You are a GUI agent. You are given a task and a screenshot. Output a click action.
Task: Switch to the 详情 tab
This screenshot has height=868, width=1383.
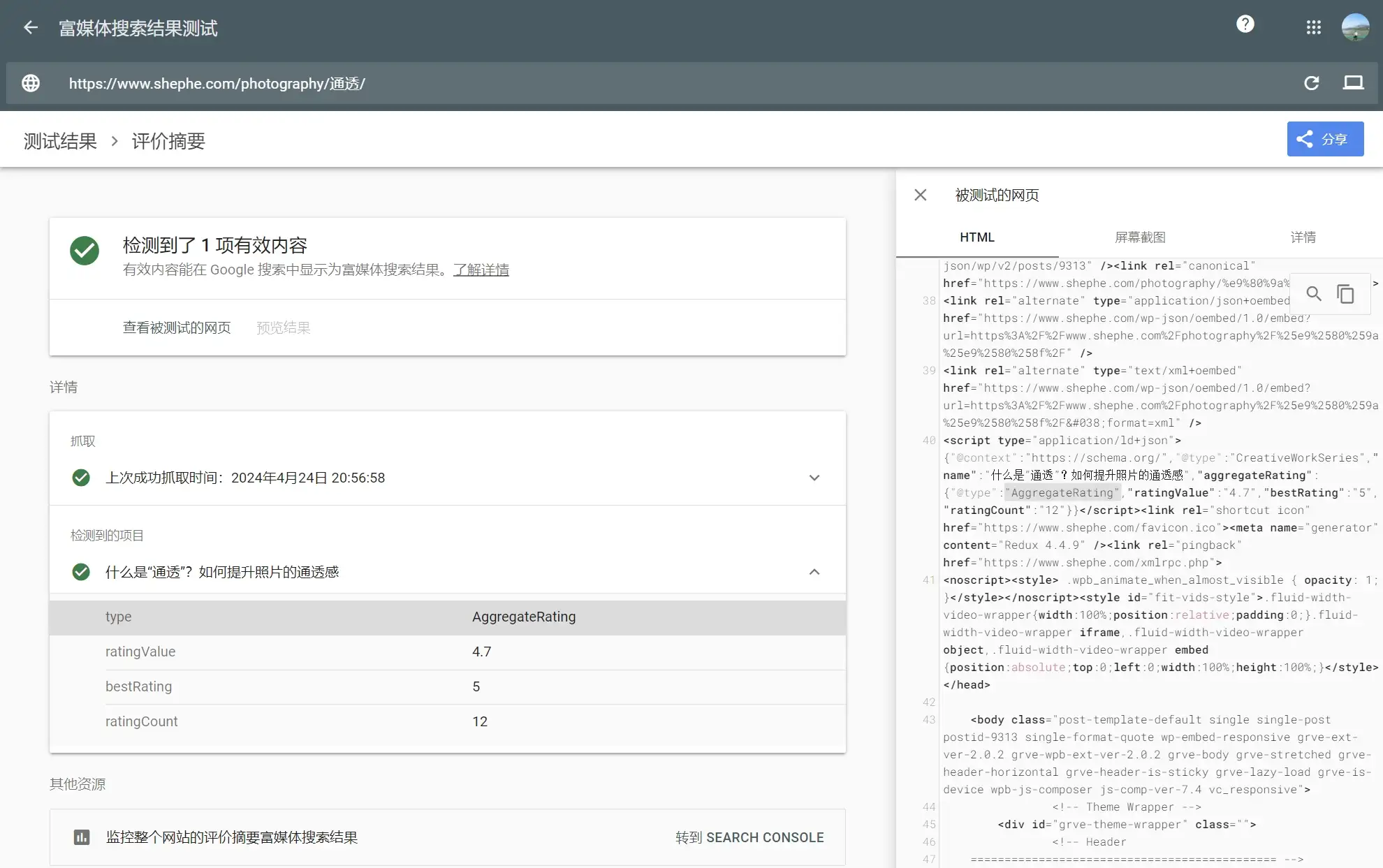click(x=1303, y=237)
